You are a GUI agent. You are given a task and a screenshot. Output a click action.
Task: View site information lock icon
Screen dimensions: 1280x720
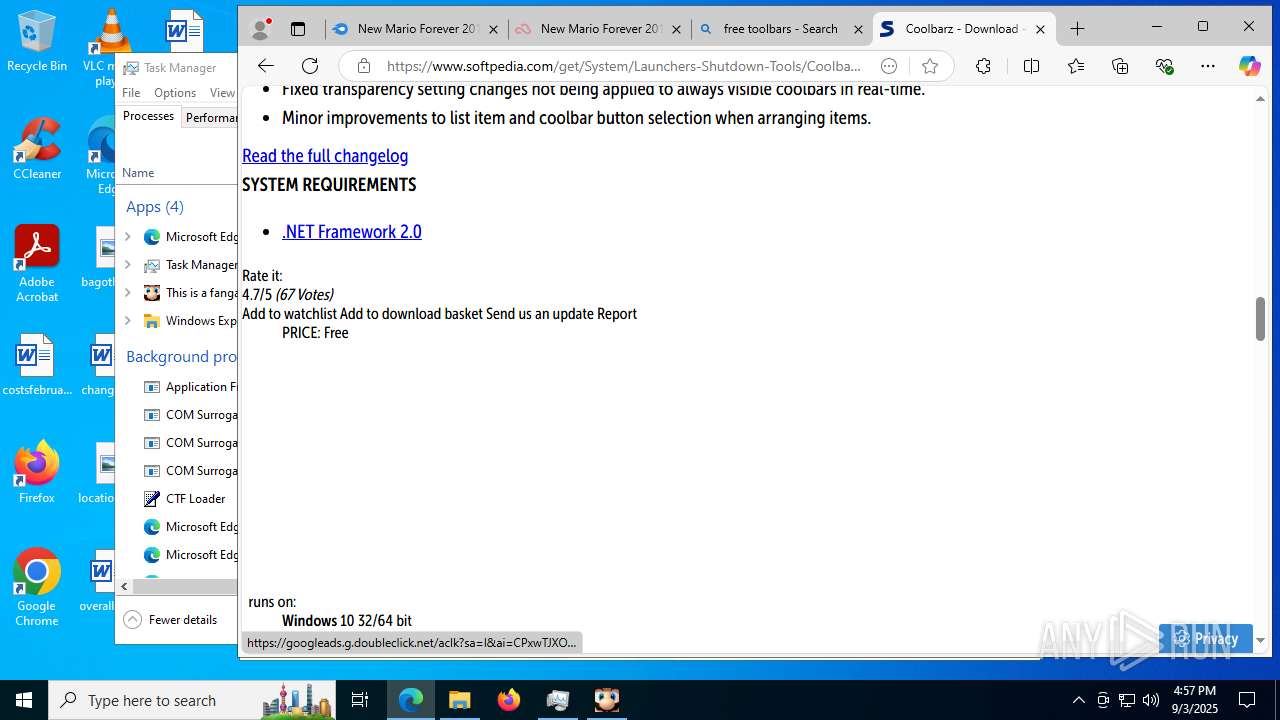tap(364, 66)
